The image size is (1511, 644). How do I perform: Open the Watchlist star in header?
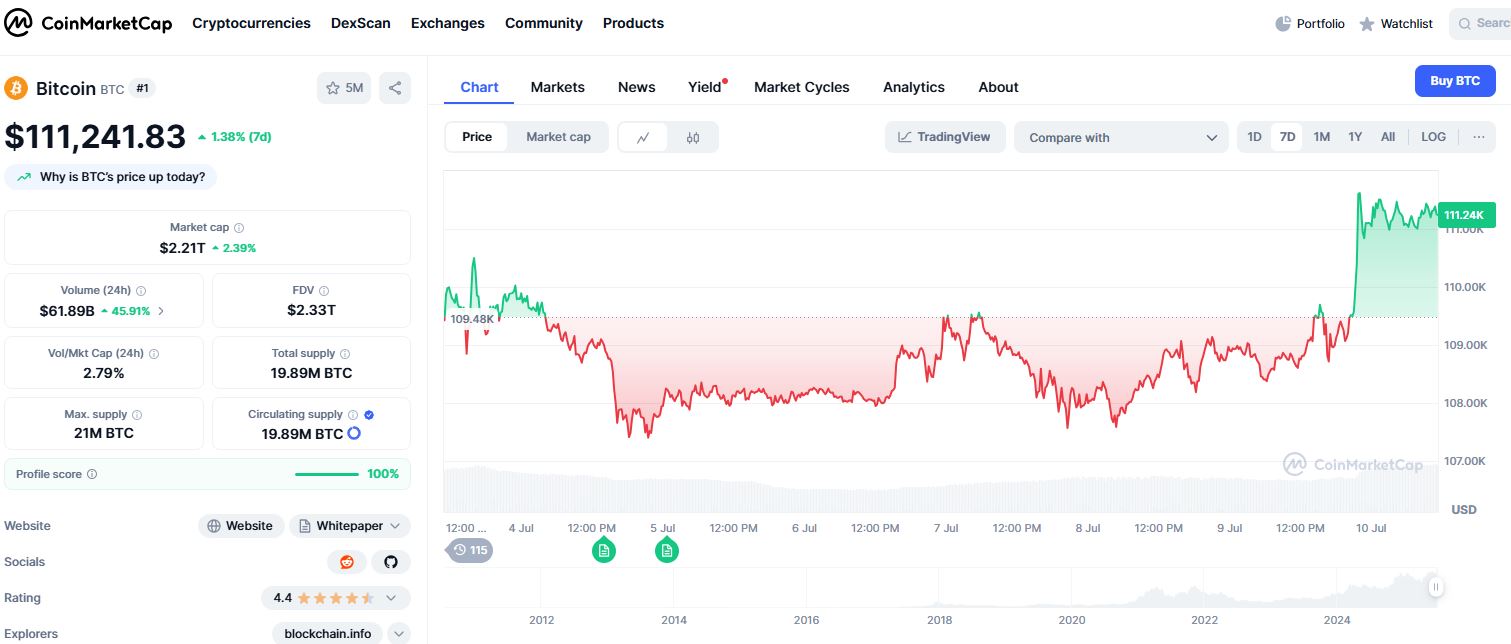pos(1367,24)
